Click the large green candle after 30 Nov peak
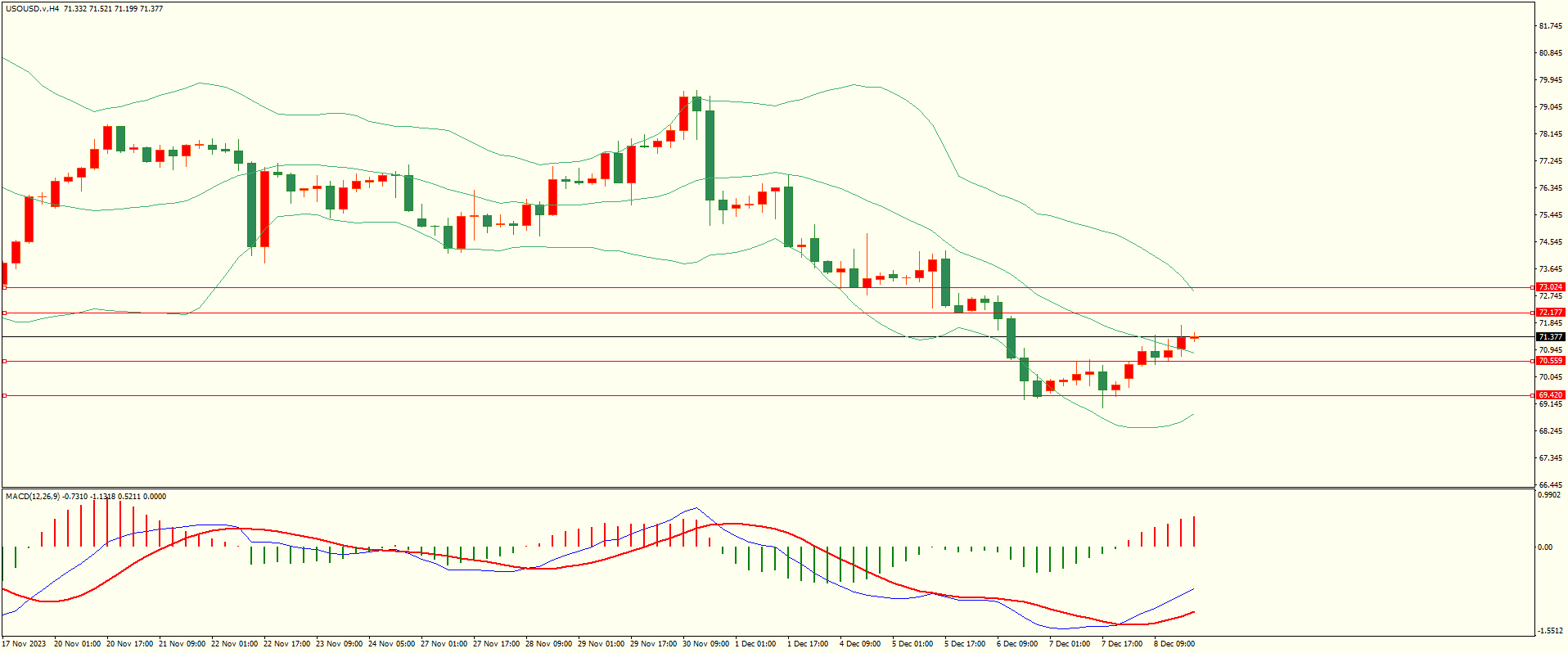The height and width of the screenshot is (653, 1568). click(x=710, y=155)
